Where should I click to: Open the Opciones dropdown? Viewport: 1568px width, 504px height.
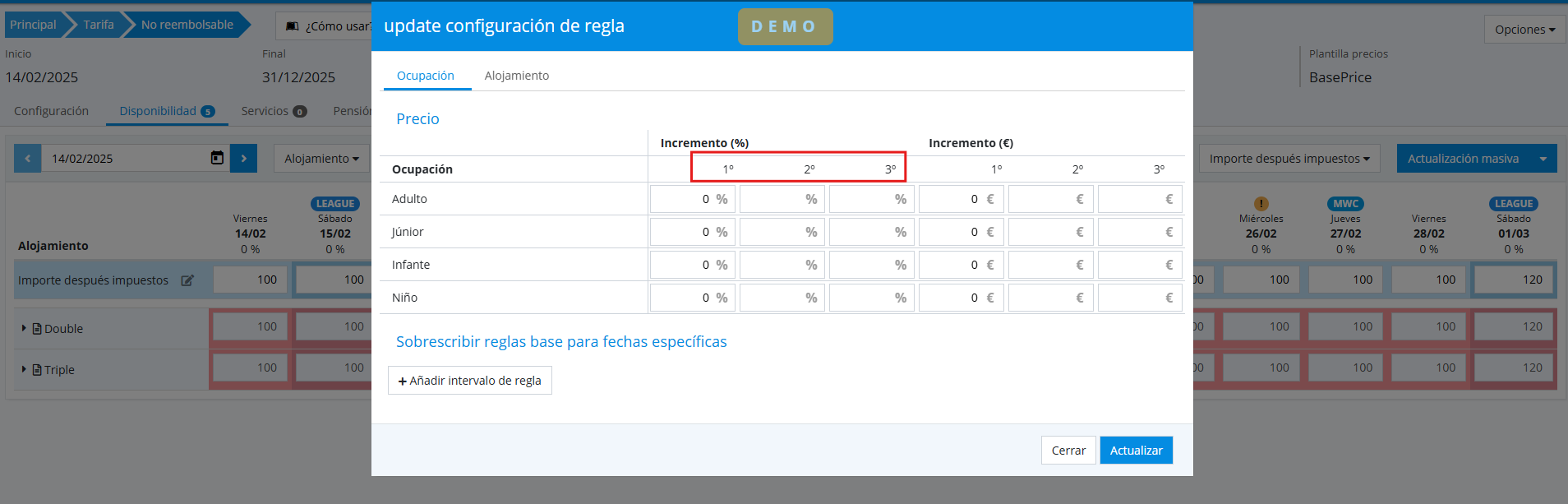pyautogui.click(x=1524, y=30)
